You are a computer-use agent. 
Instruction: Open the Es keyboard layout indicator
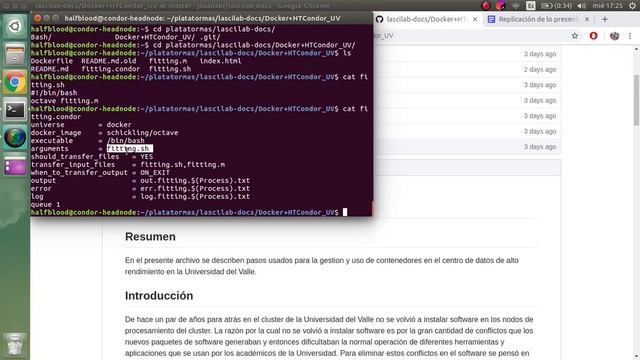pos(531,6)
